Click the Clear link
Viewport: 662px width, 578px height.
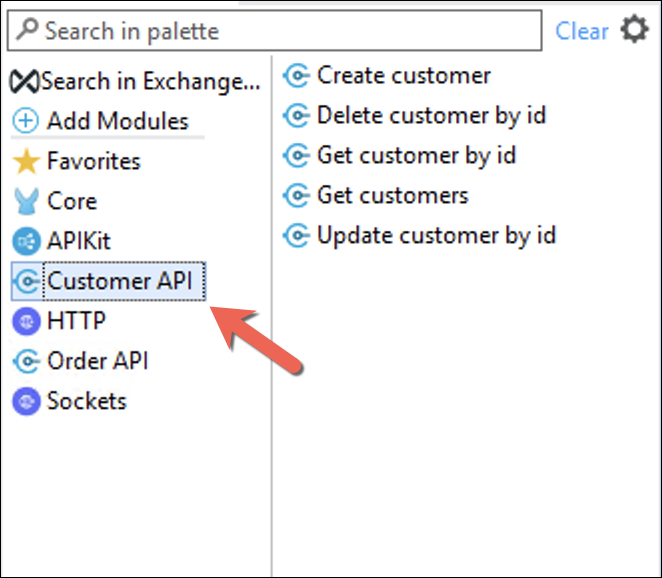click(x=582, y=31)
